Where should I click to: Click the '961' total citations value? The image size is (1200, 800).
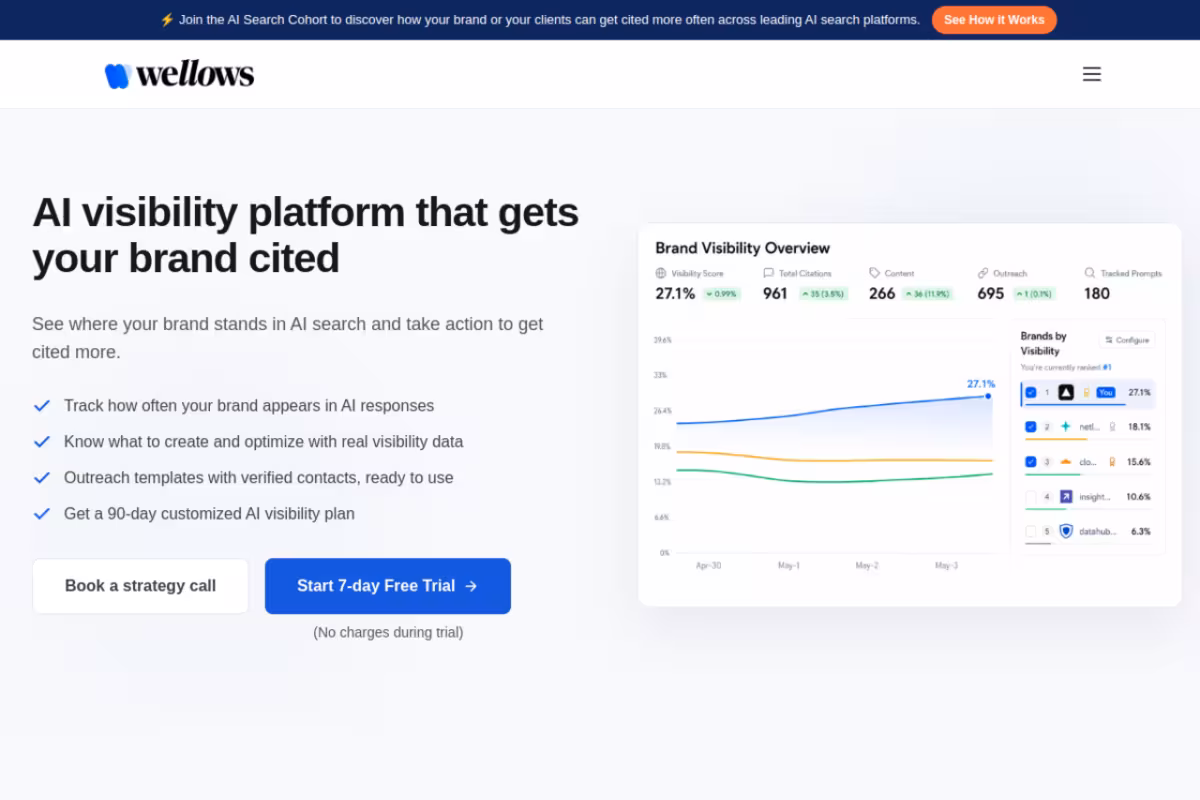click(775, 294)
